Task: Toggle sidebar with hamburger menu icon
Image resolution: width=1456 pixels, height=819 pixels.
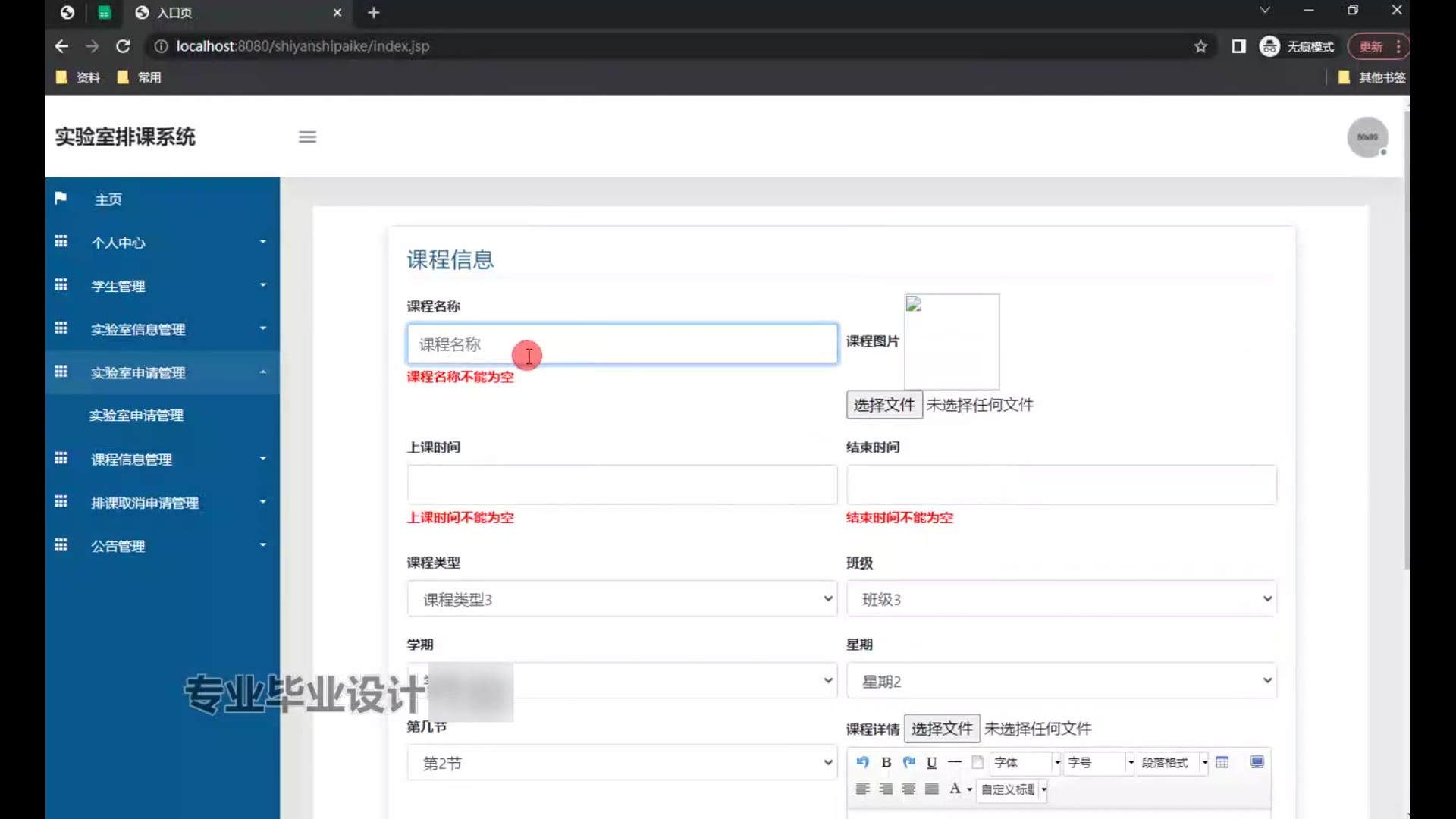Action: 307,137
